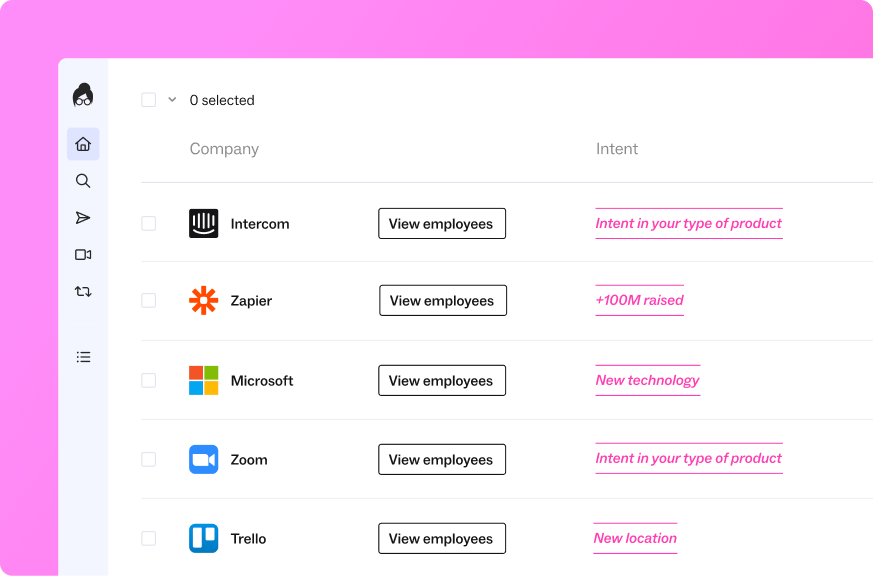This screenshot has height=576, width=873.
Task: Click the Intent column header
Action: click(x=617, y=149)
